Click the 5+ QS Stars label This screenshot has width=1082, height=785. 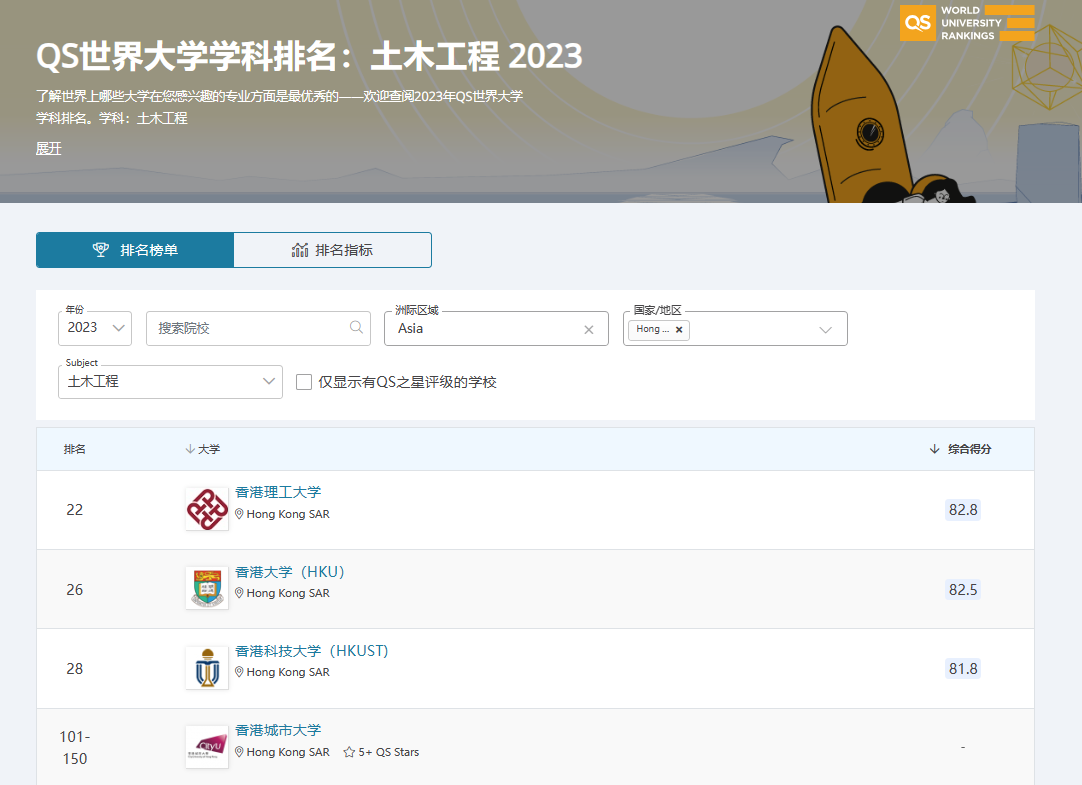388,752
